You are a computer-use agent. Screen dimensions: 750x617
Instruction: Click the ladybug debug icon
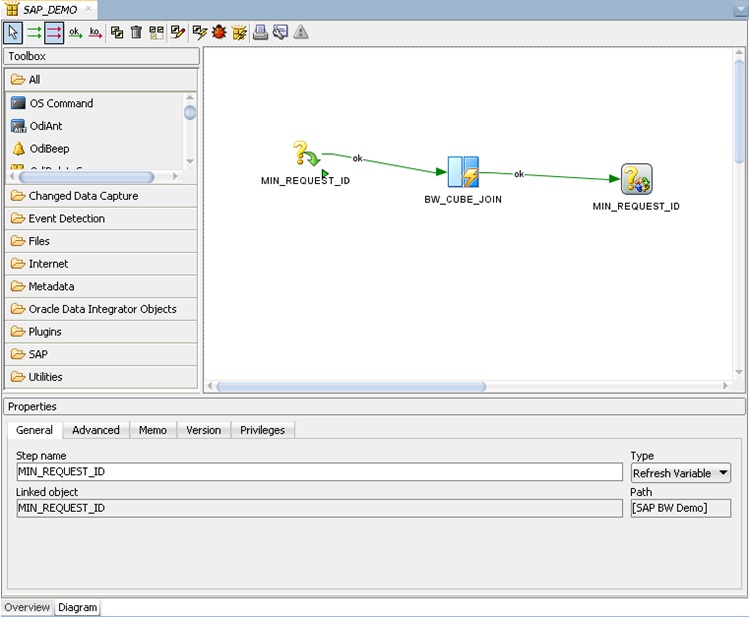tap(219, 33)
